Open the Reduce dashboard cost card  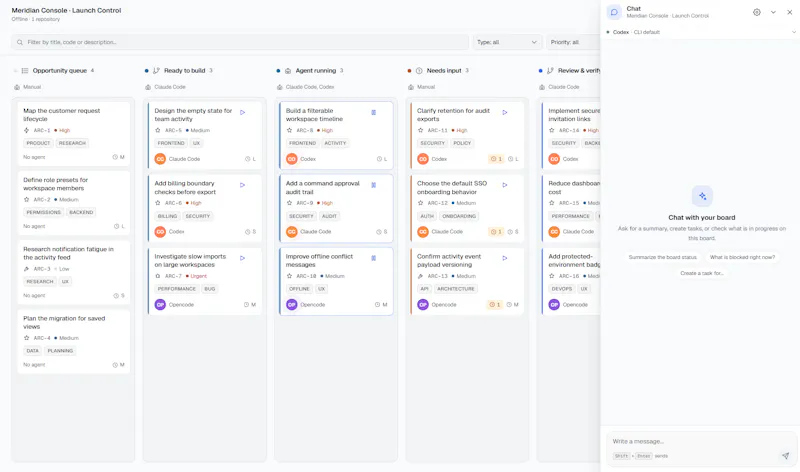pos(571,208)
